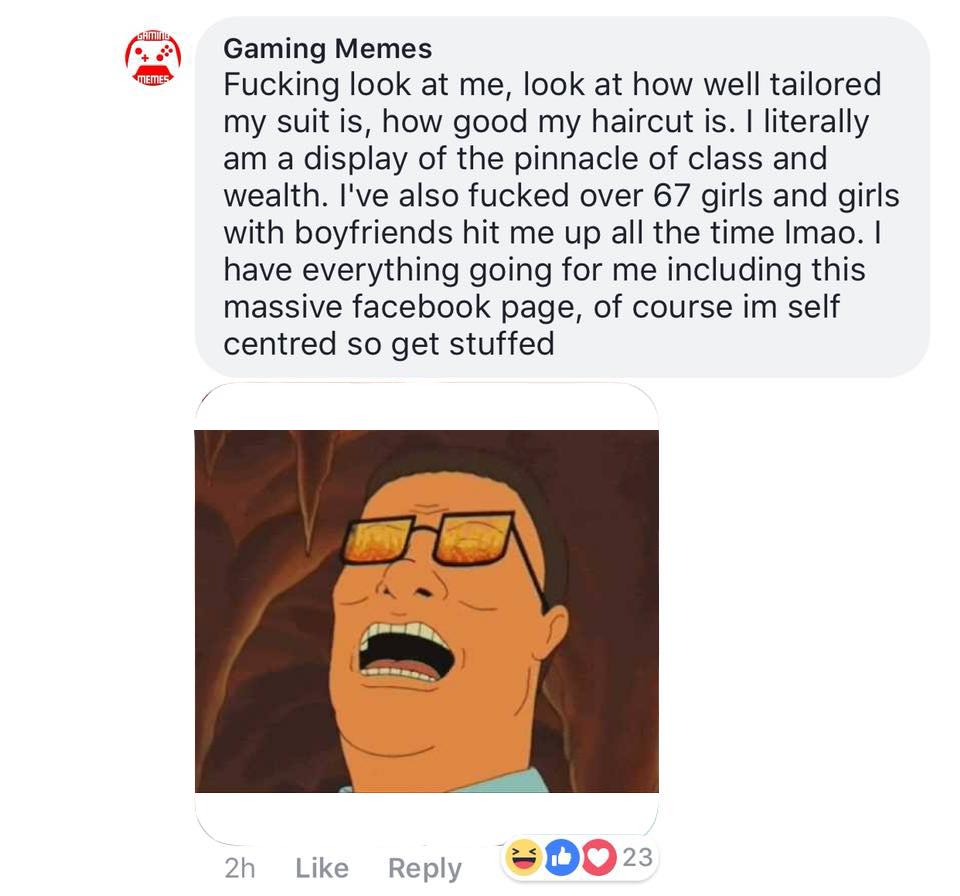960x896 pixels.
Task: Click the white top border of the image card
Action: [x=427, y=407]
